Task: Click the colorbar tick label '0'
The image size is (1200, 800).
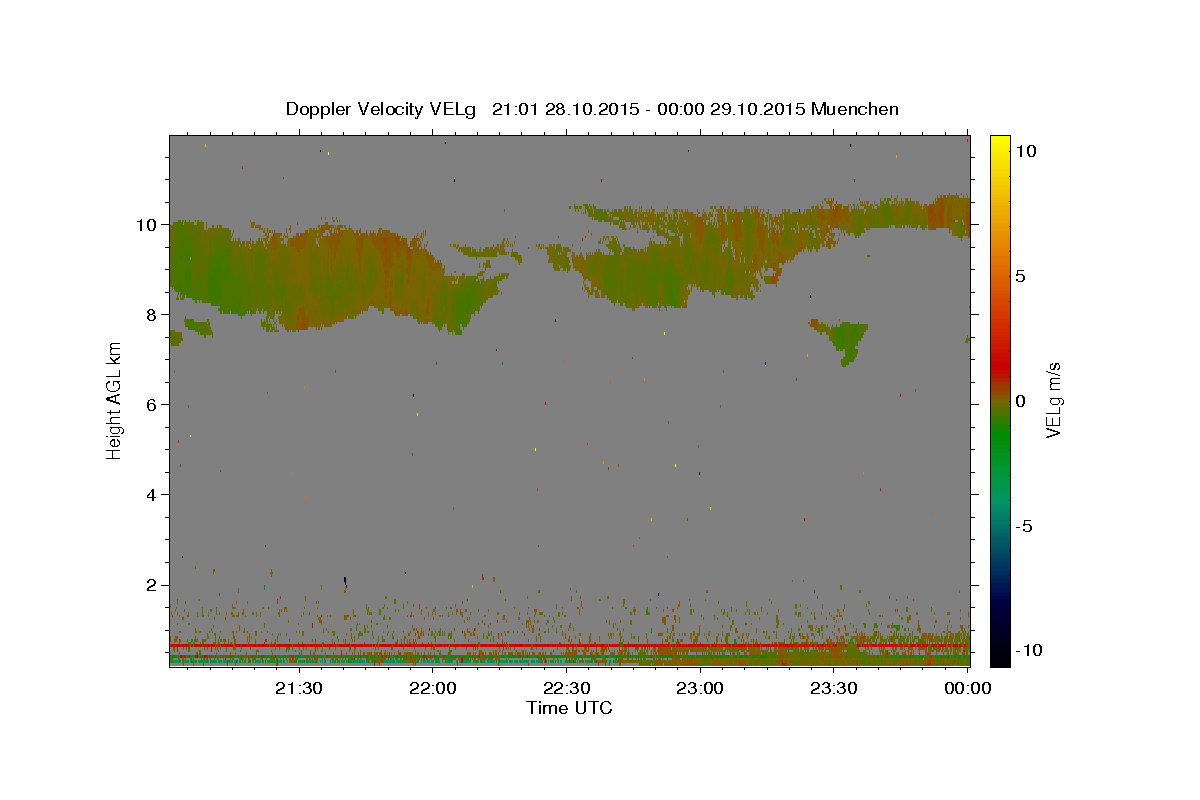Action: [1020, 401]
